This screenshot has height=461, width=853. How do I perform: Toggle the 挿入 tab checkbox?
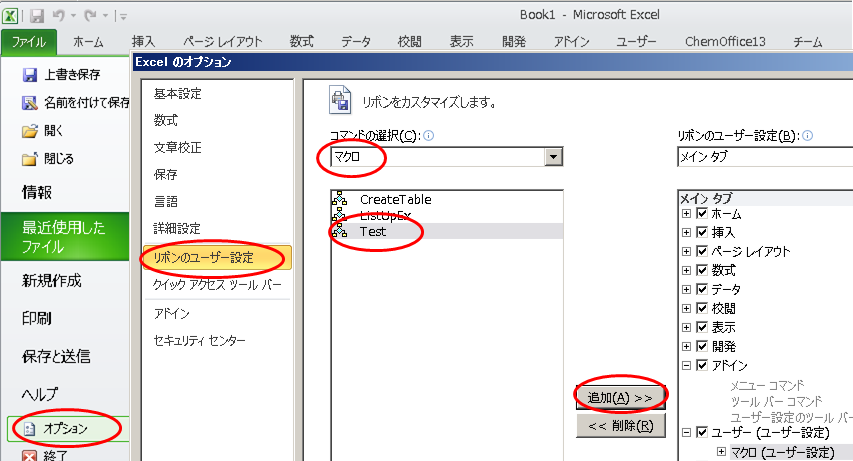(702, 232)
